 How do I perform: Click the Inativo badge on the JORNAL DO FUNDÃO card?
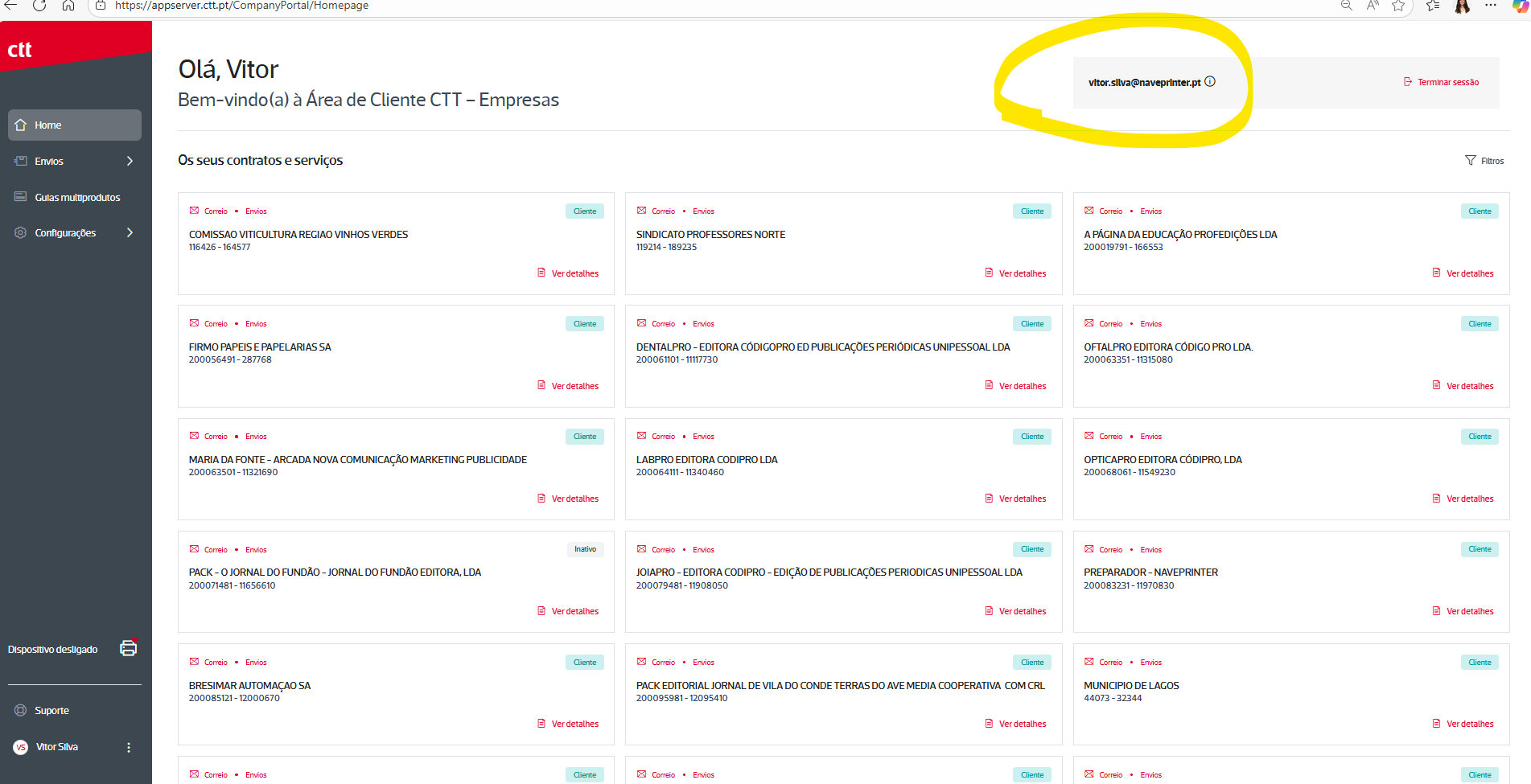tap(585, 549)
